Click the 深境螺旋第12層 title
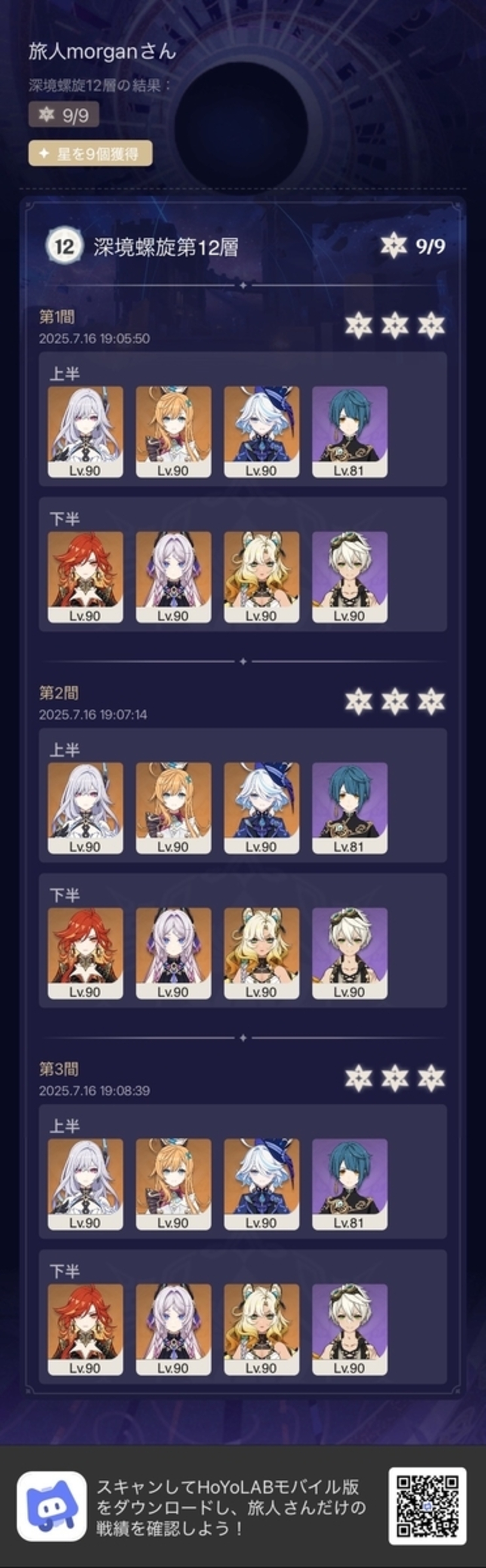Viewport: 486px width, 1568px height. 166,247
